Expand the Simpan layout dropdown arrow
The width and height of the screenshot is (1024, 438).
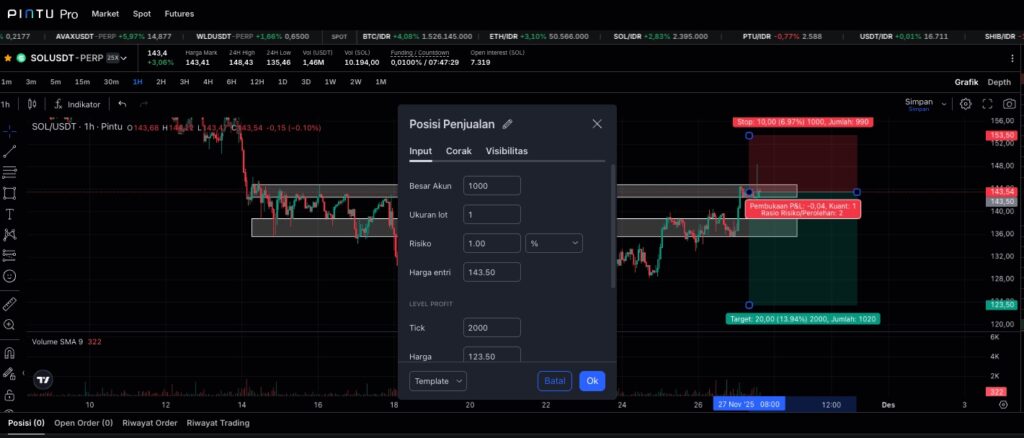click(x=943, y=102)
